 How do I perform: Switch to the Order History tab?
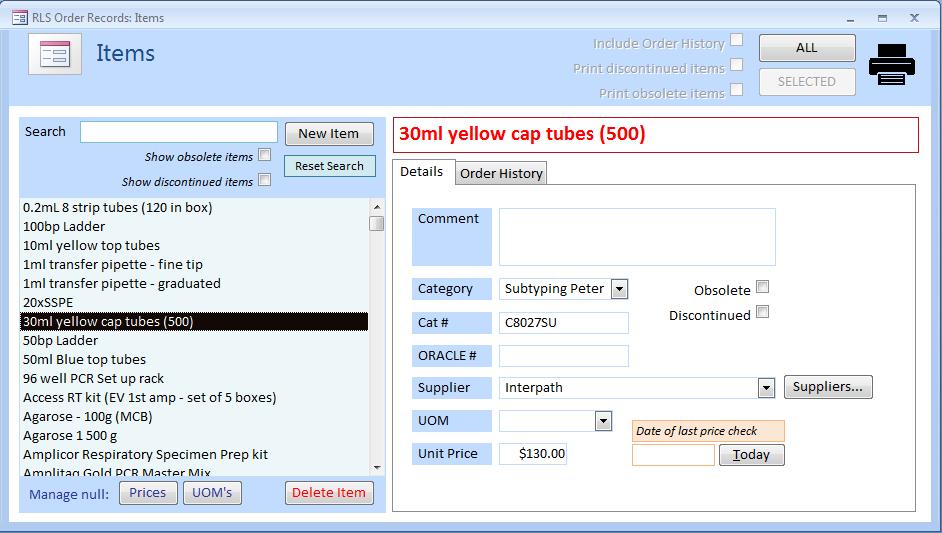point(501,173)
